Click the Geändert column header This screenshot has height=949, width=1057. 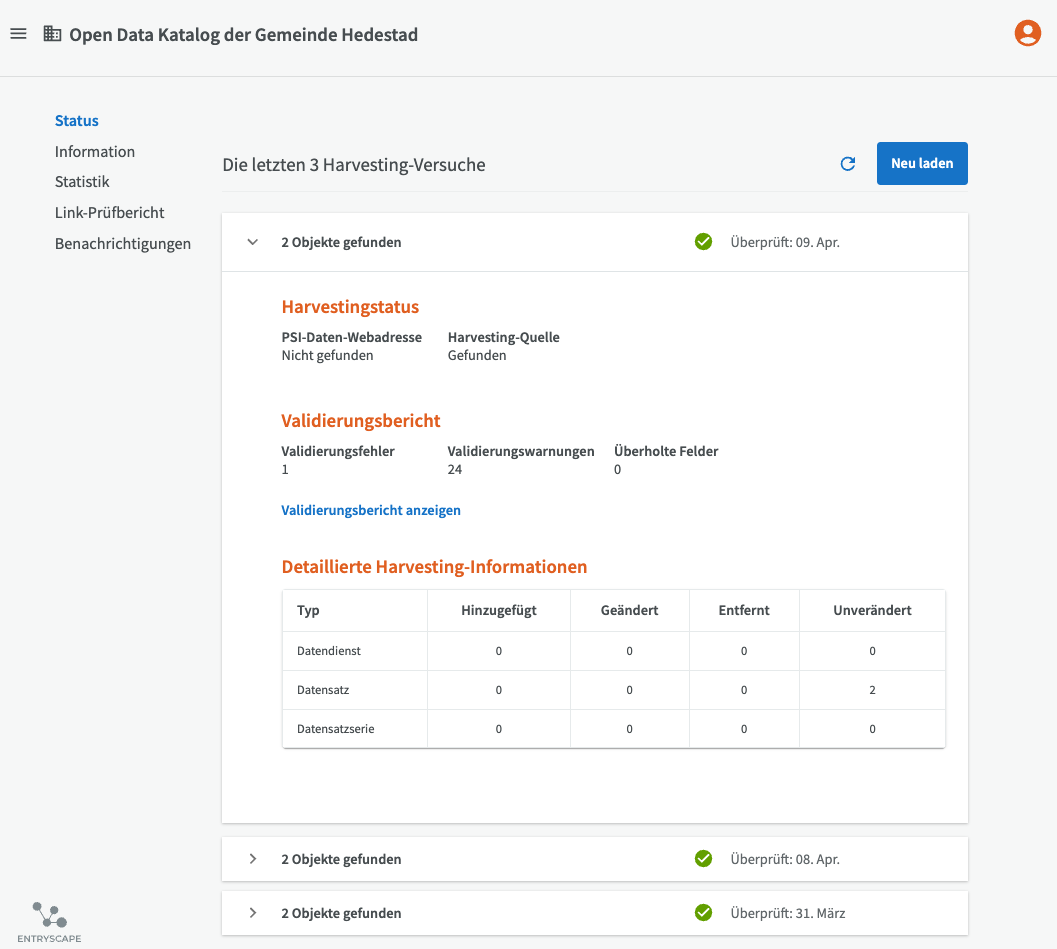pos(630,611)
